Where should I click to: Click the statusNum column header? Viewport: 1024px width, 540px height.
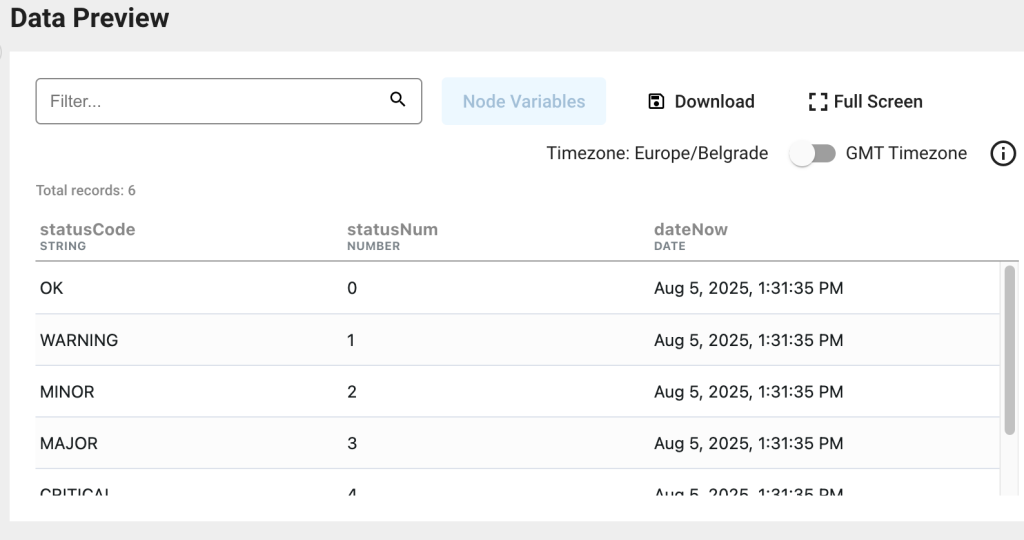392,229
